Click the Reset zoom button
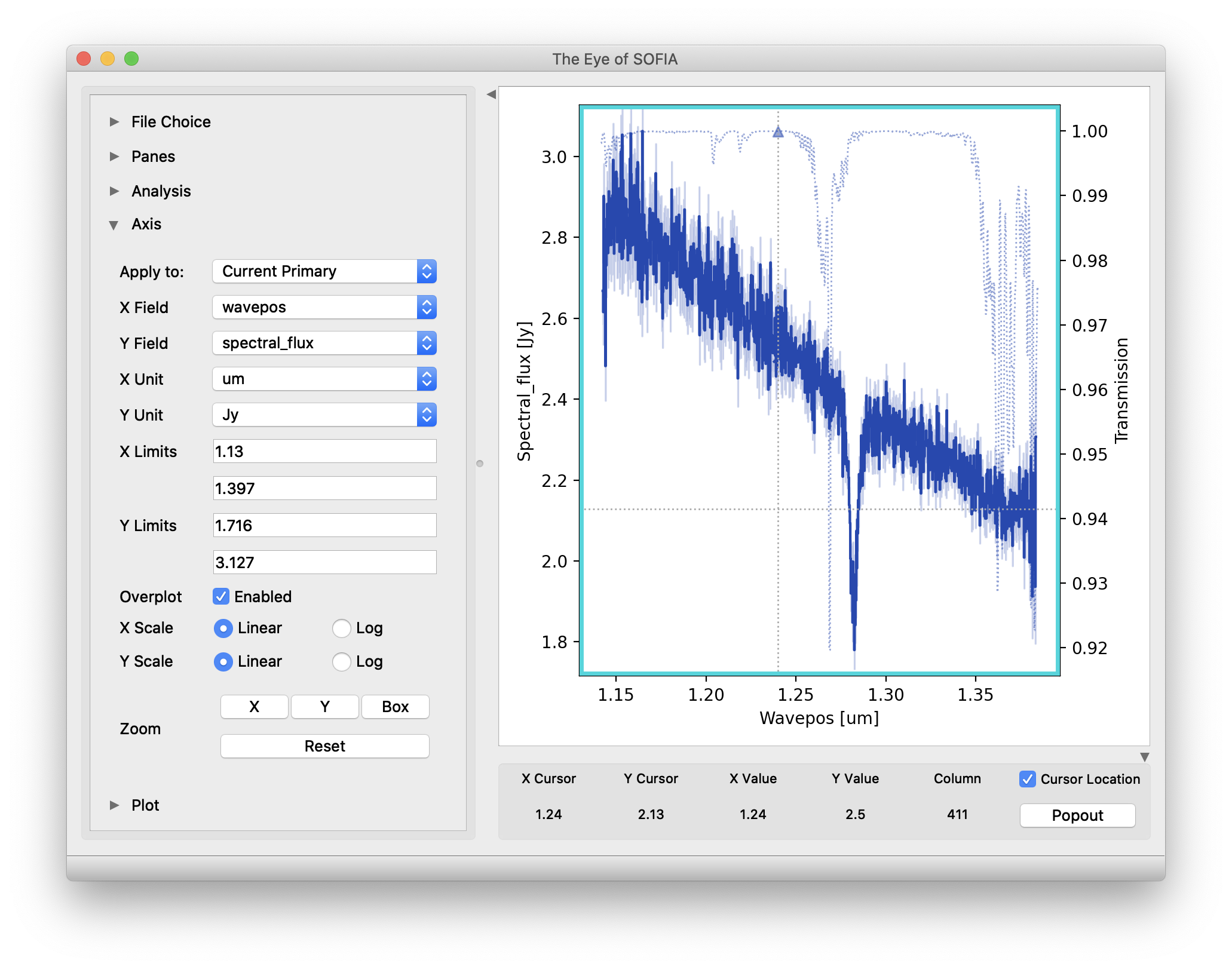 (x=324, y=746)
